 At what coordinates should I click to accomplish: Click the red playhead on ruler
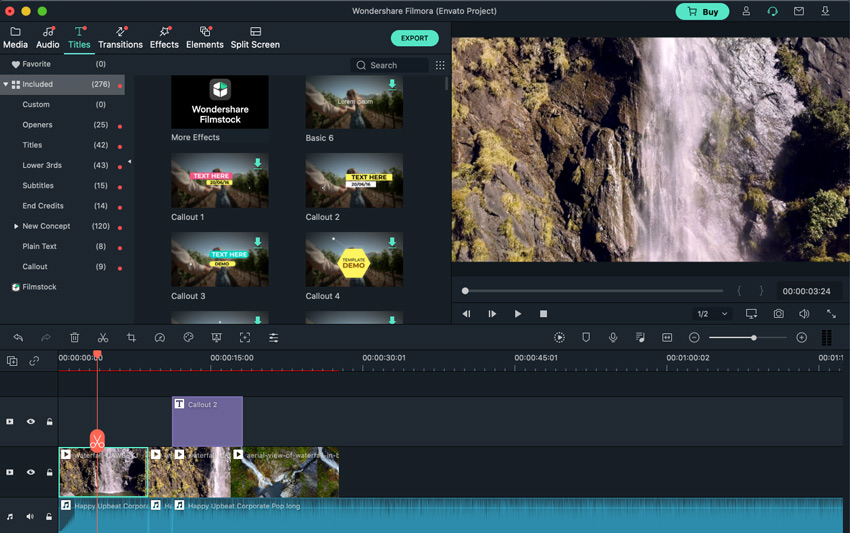97,356
